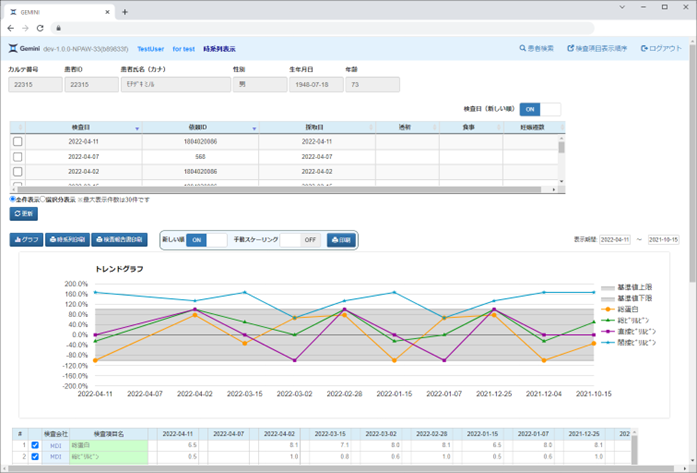Open a new browser tab with plus
The image size is (697, 473).
(125, 12)
